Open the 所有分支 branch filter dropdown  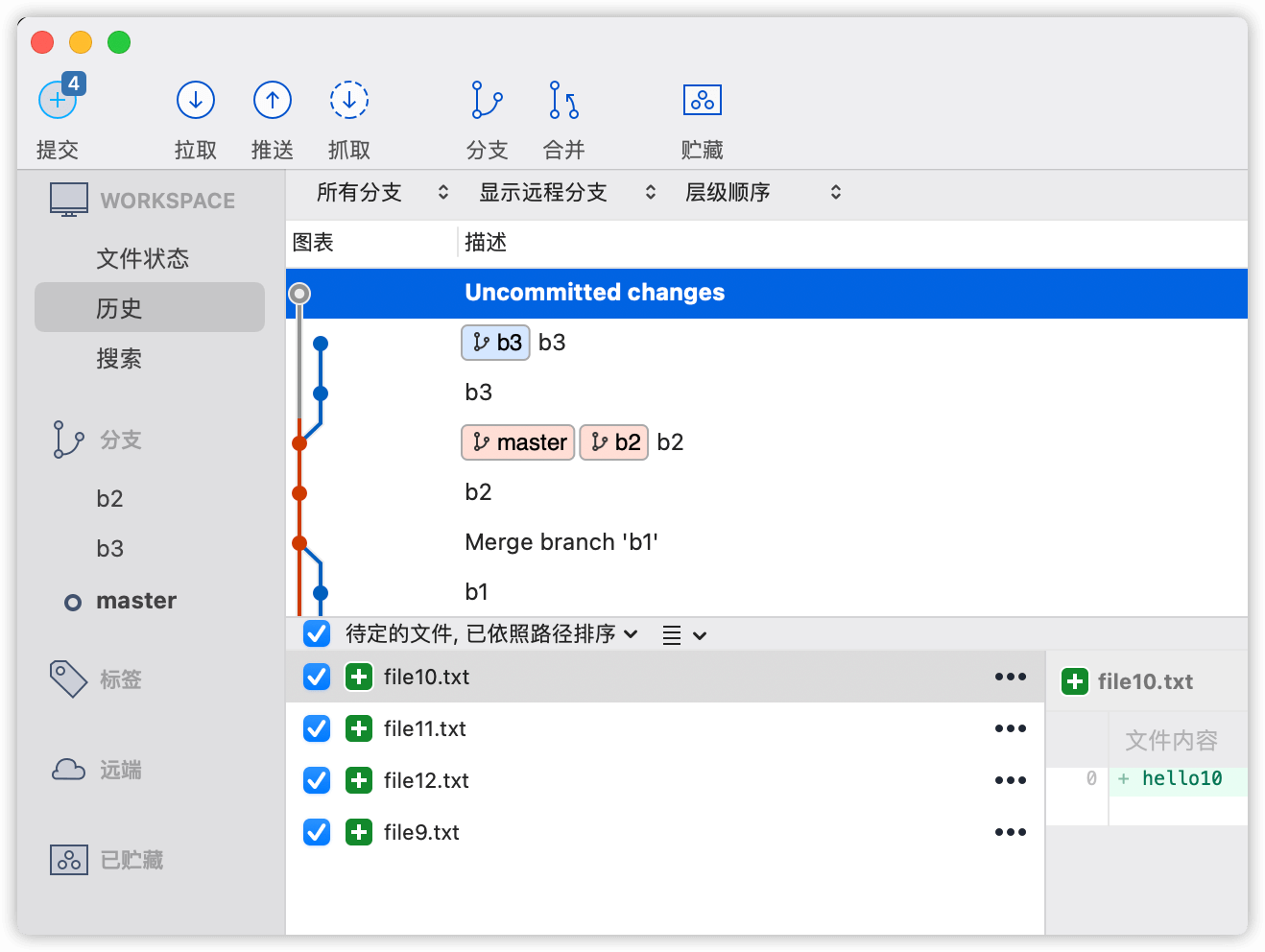click(382, 192)
